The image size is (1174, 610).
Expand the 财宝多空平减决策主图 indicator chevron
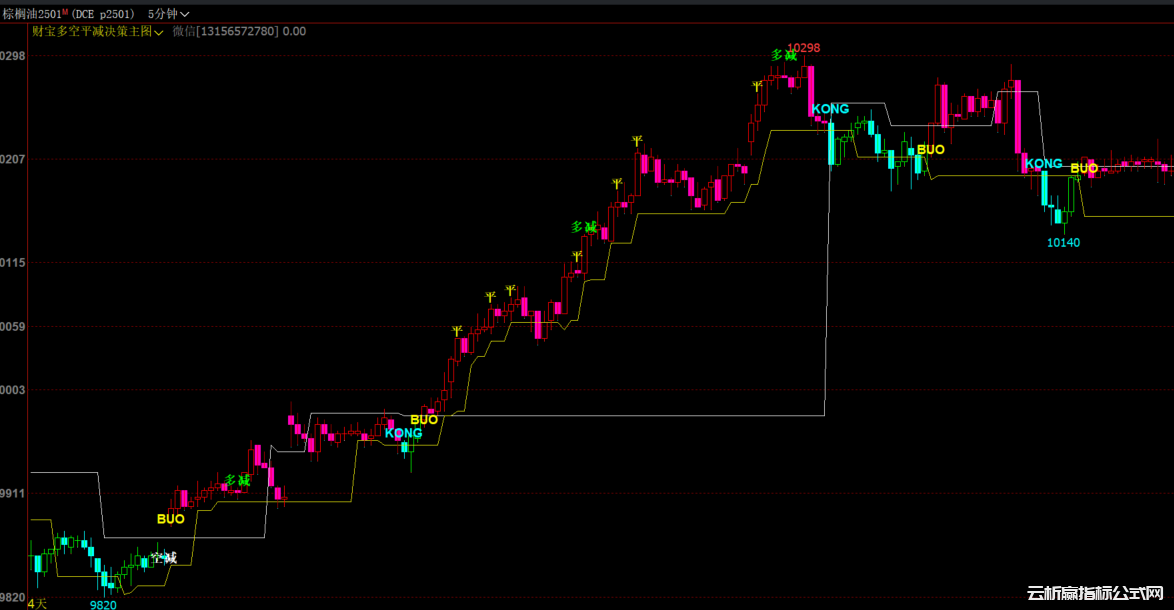[159, 32]
